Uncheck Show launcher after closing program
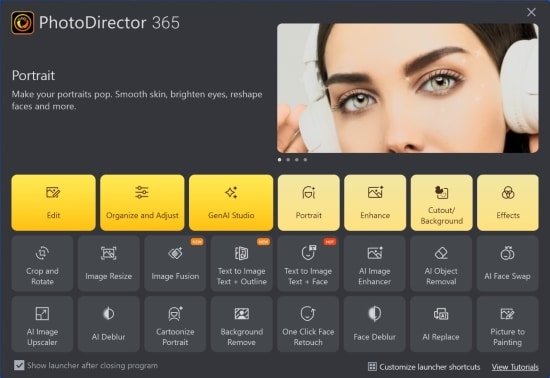This screenshot has height=378, width=550. coord(19,365)
